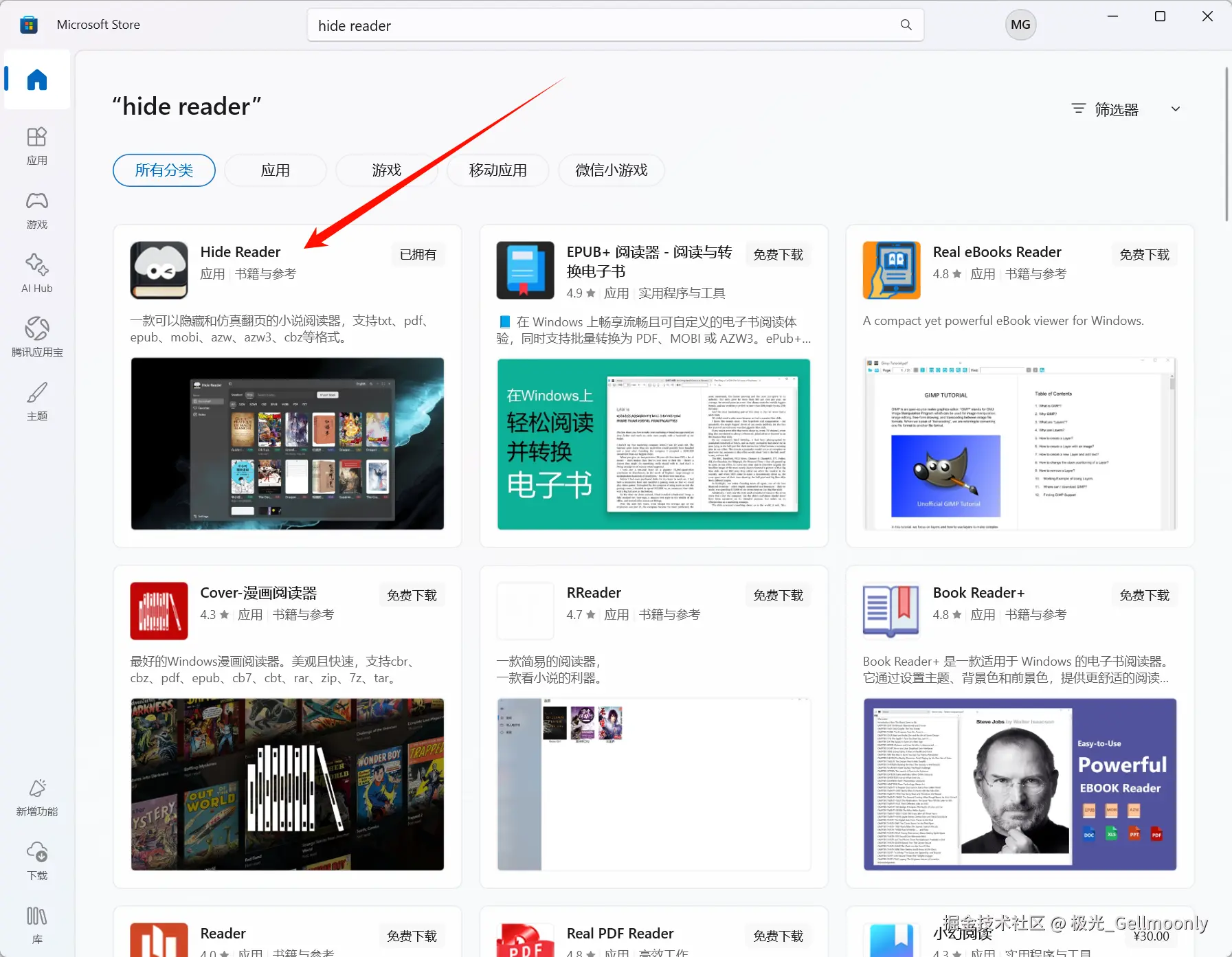Open the Real eBooks Reader title link
The height and width of the screenshot is (957, 1232).
pos(997,252)
